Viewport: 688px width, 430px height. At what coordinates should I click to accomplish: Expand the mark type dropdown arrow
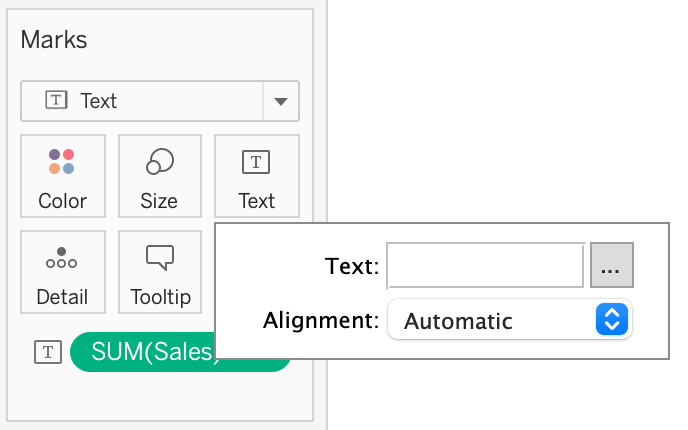(x=281, y=101)
